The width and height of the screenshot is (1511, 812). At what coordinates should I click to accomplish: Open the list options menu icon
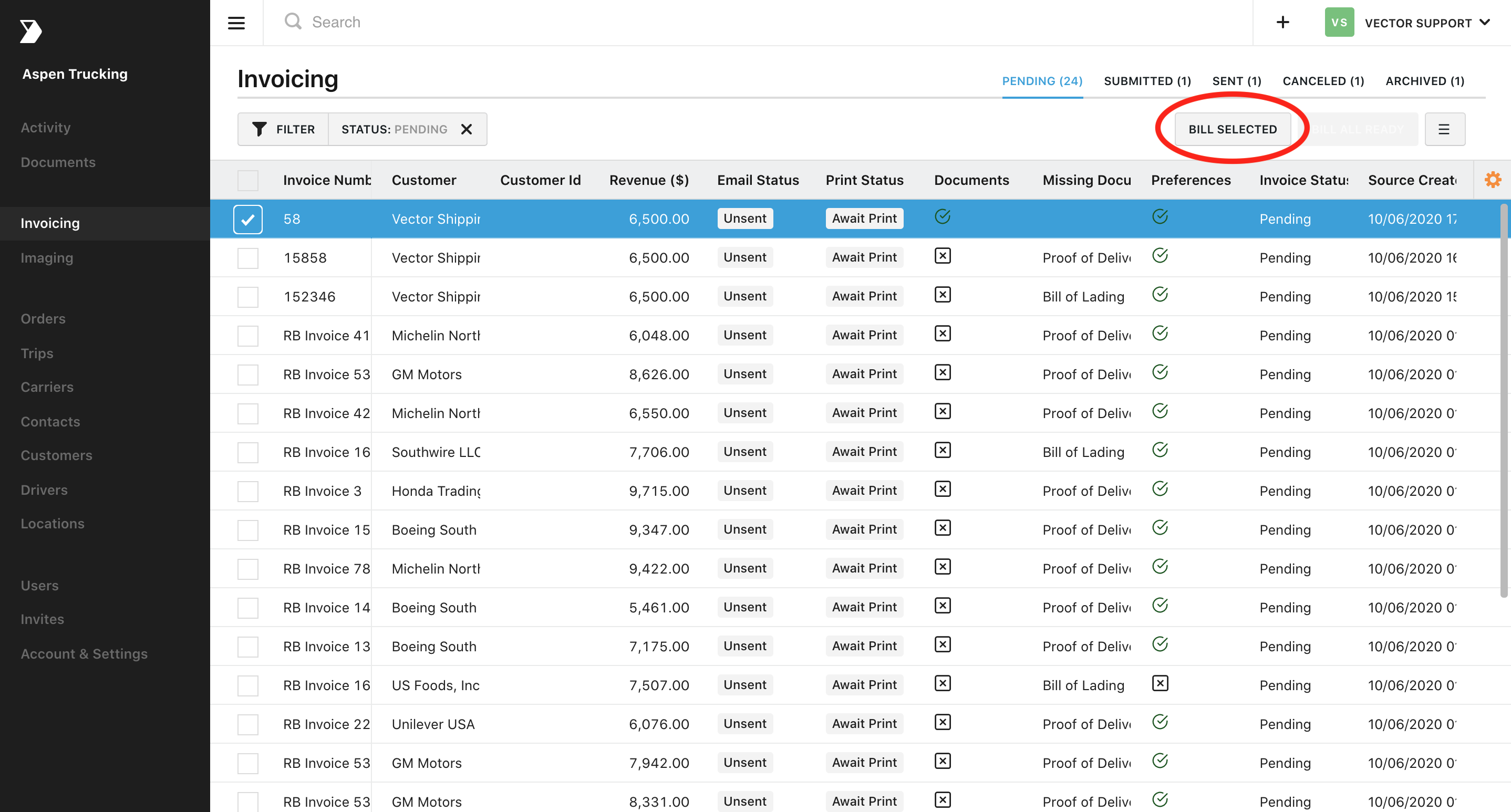coord(1445,129)
